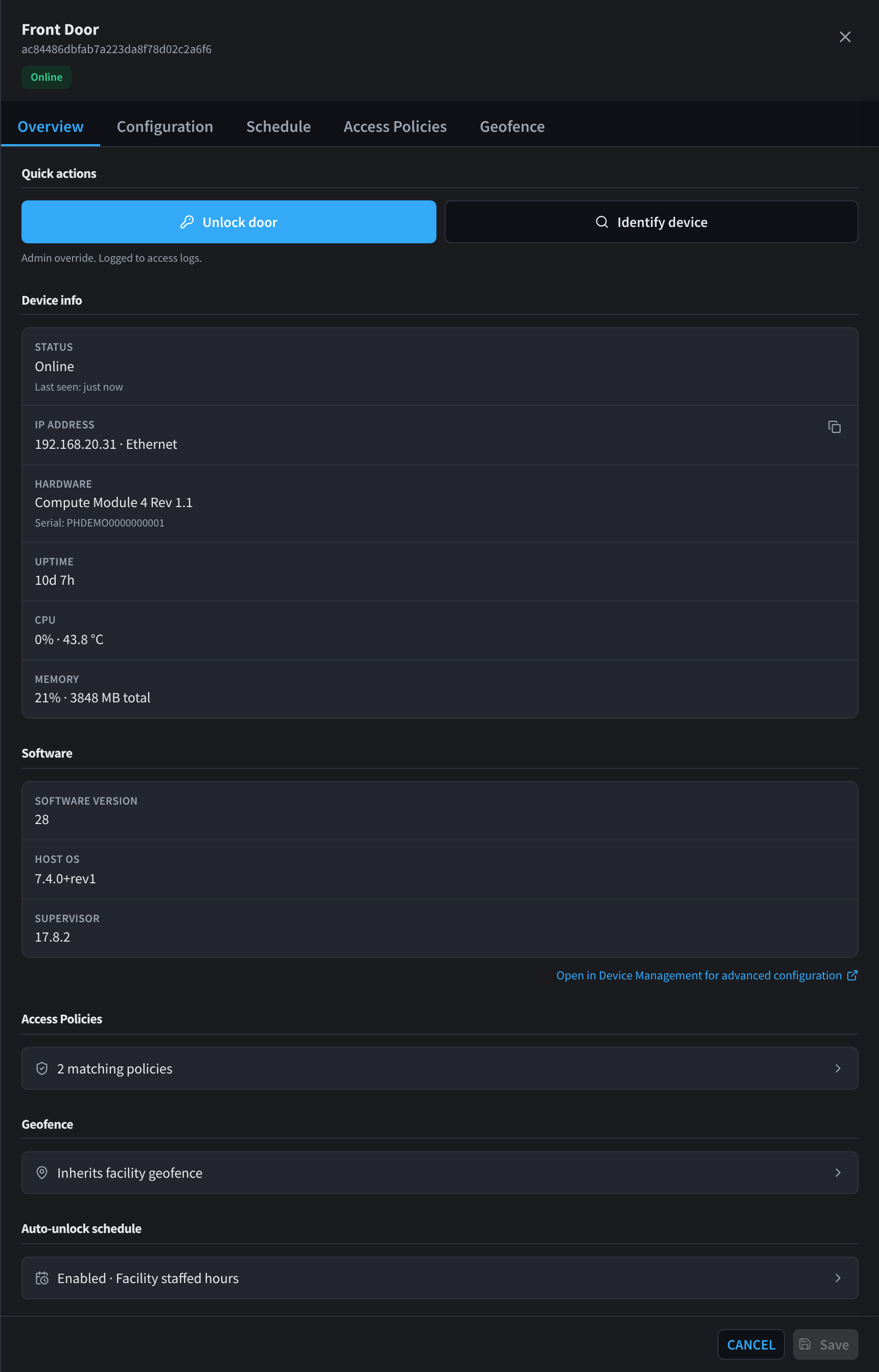Copy the IP address icon
This screenshot has height=1372, width=879.
834,426
